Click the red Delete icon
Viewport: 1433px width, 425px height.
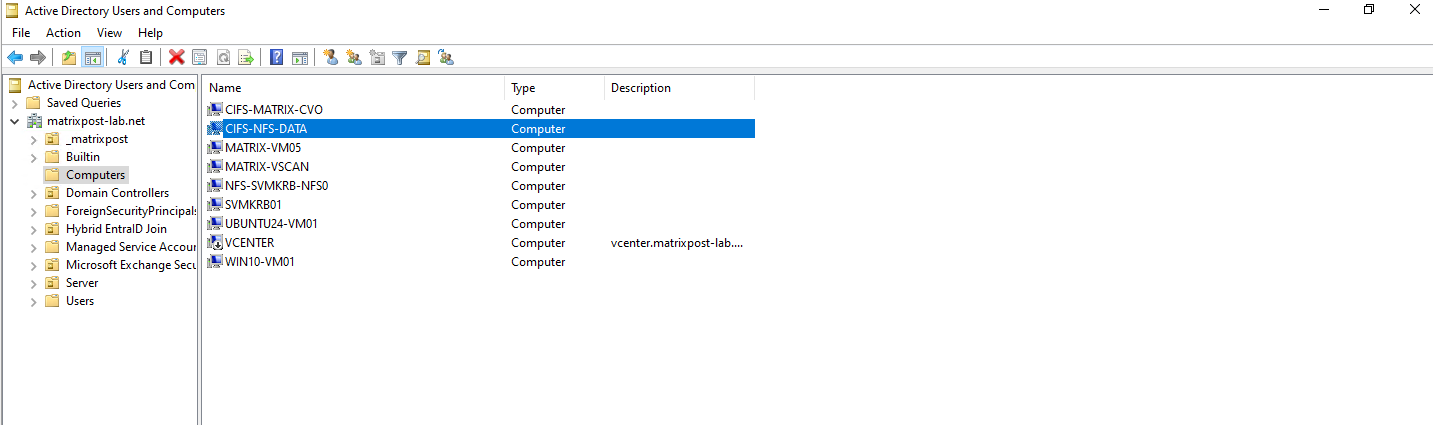click(177, 58)
